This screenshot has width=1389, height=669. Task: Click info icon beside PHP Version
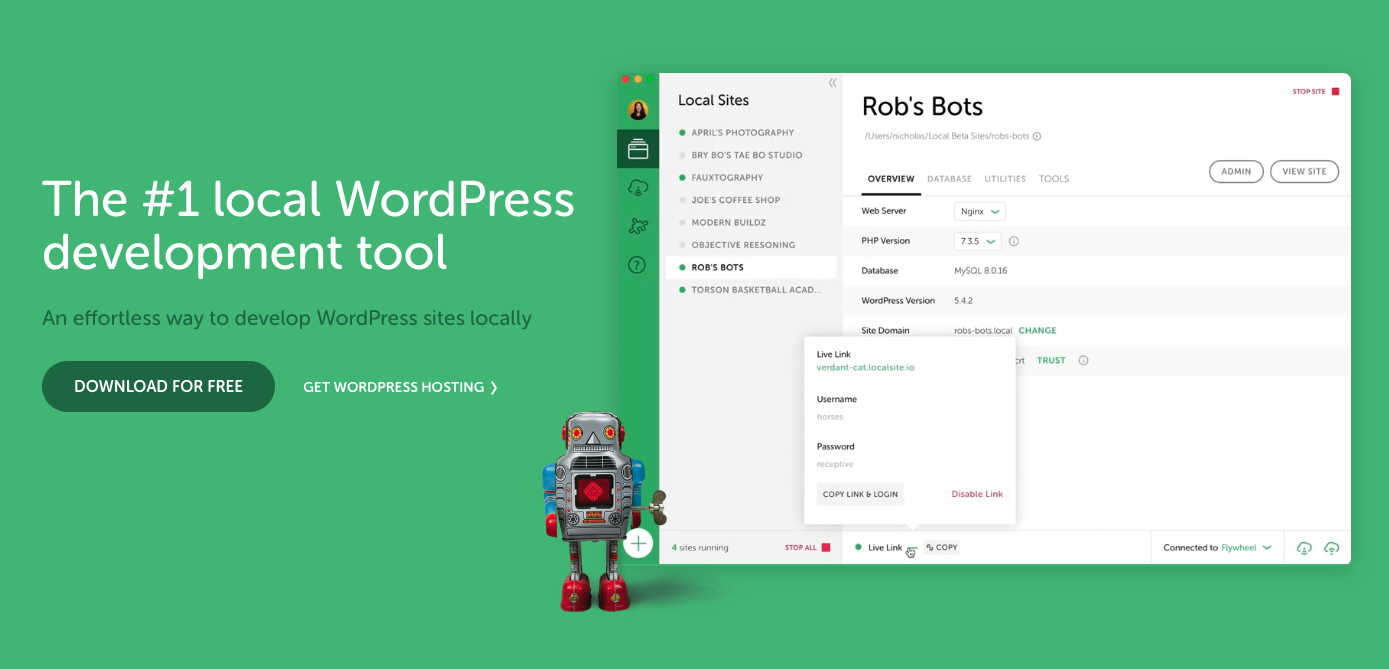coord(1013,241)
